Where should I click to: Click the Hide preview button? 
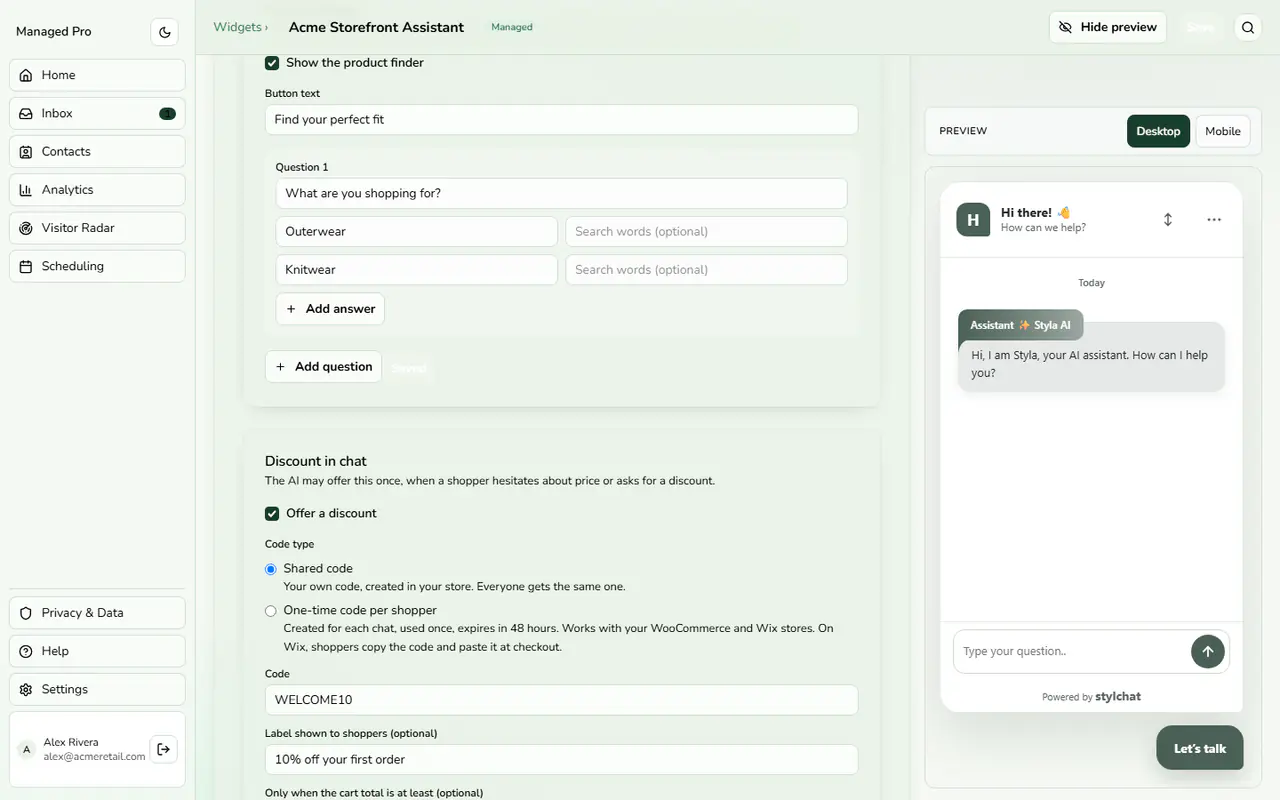(1108, 28)
